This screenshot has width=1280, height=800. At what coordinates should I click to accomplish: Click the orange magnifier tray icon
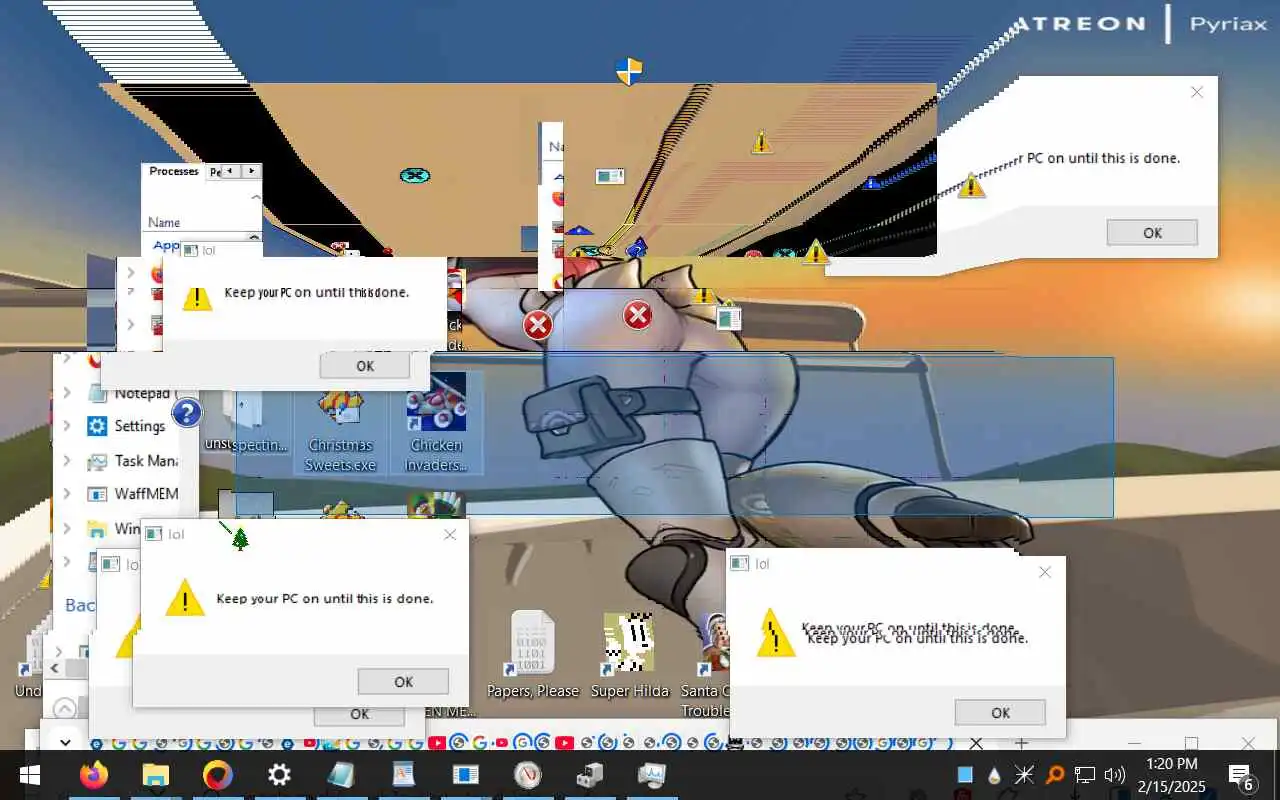coord(1054,775)
